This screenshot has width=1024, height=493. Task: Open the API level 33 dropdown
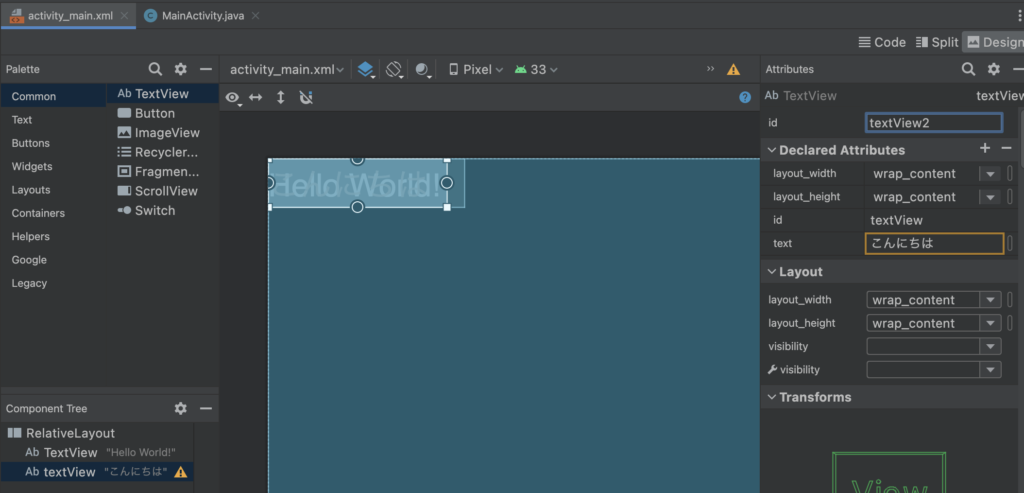click(x=536, y=69)
